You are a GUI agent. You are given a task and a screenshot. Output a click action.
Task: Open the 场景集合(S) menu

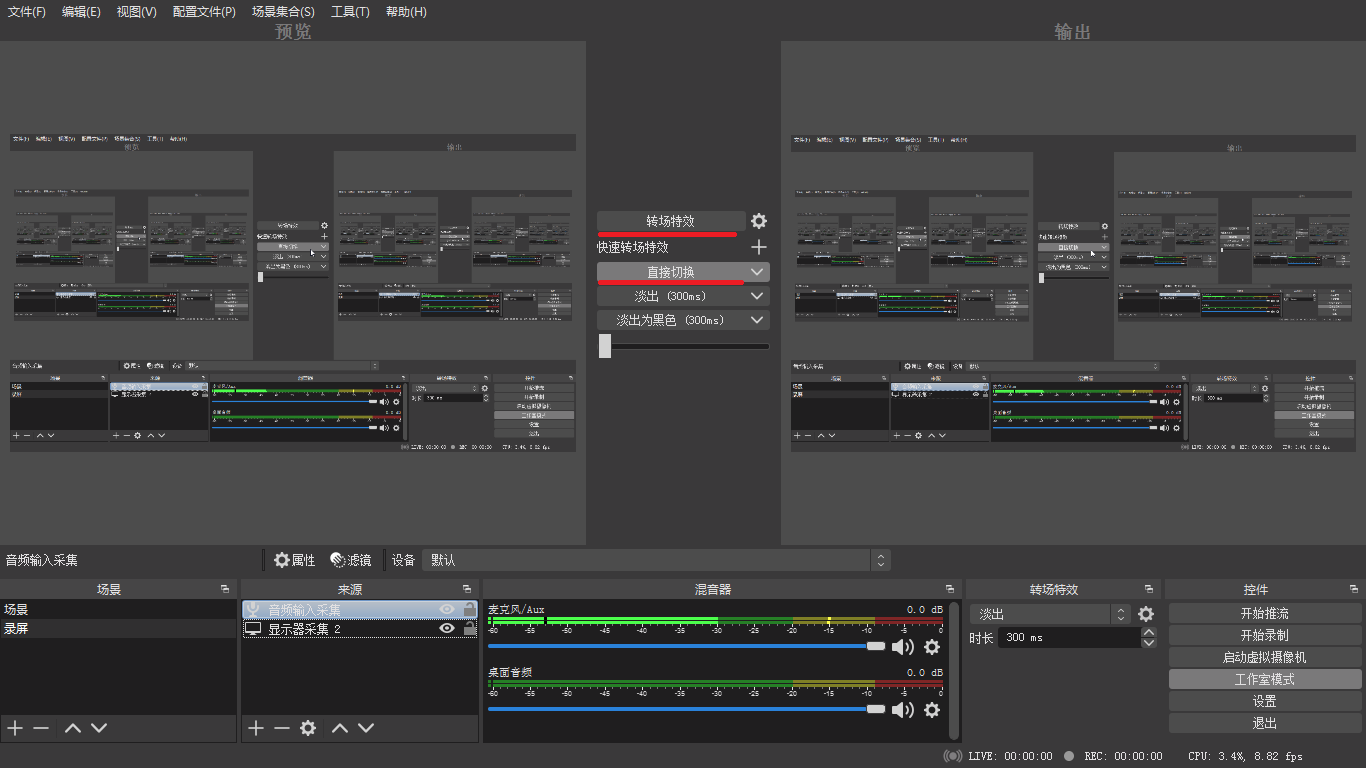[283, 12]
